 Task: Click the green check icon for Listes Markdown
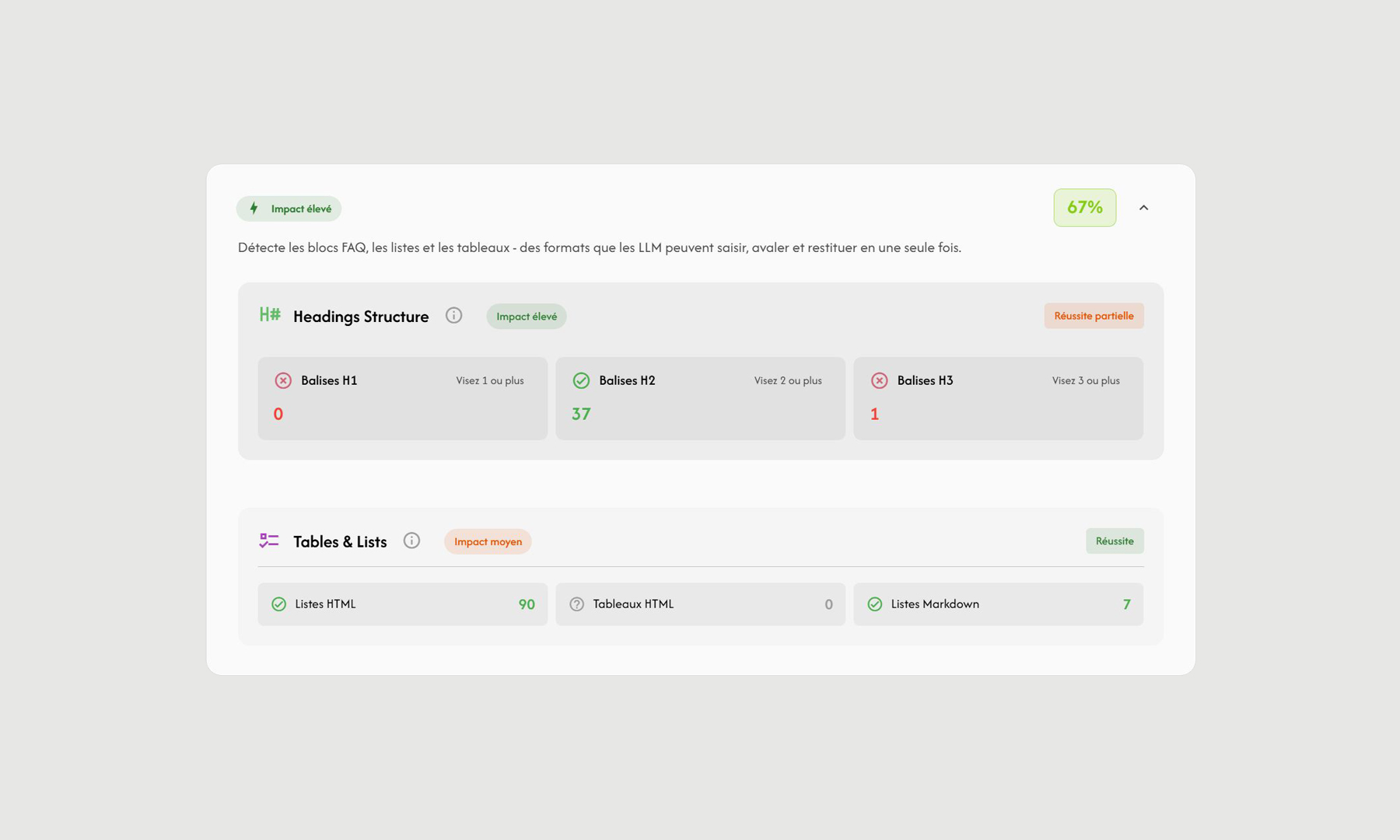point(874,604)
